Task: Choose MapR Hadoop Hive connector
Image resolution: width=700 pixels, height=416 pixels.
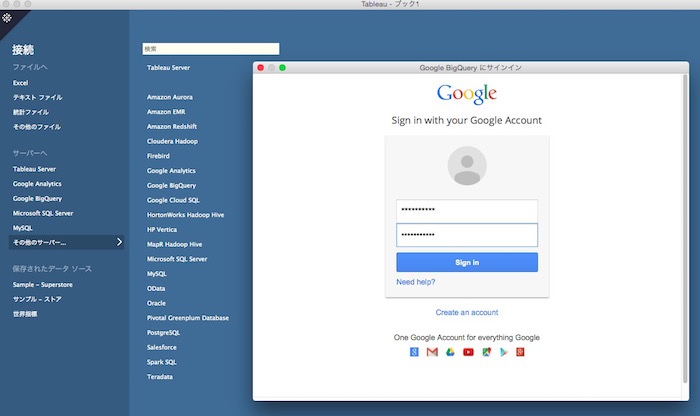Action: coord(175,245)
